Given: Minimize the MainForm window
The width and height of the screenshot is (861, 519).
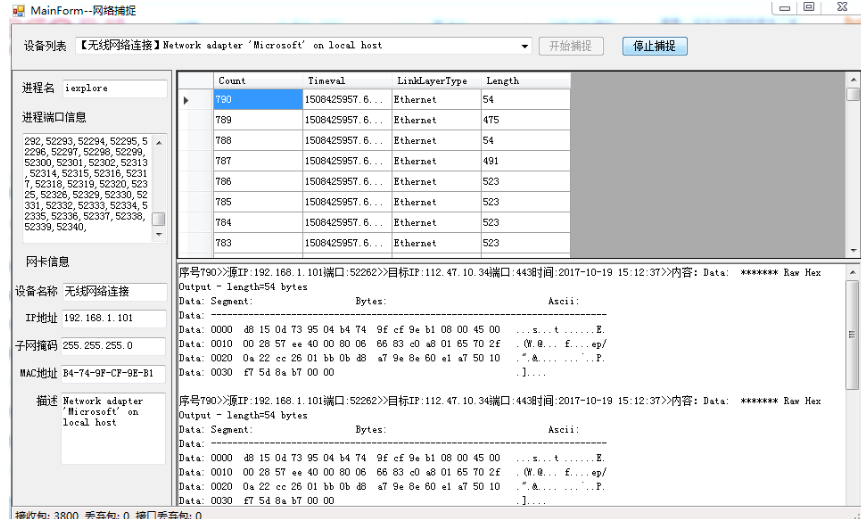Looking at the screenshot, I should (784, 8).
